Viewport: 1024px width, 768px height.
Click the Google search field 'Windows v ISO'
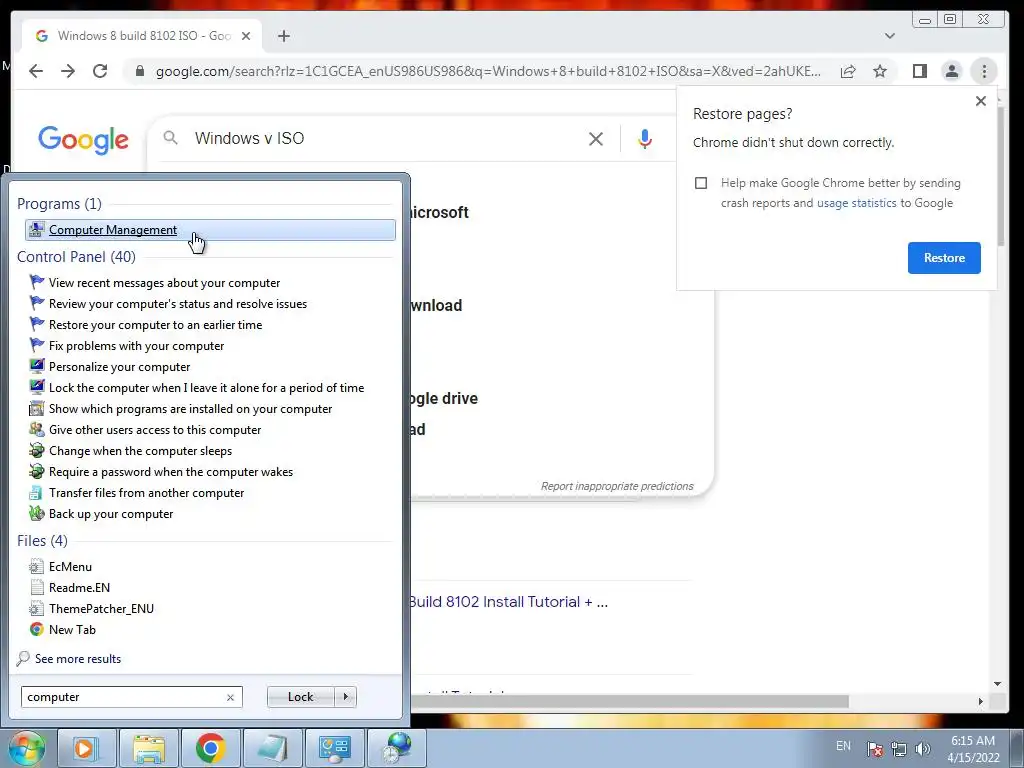[385, 138]
